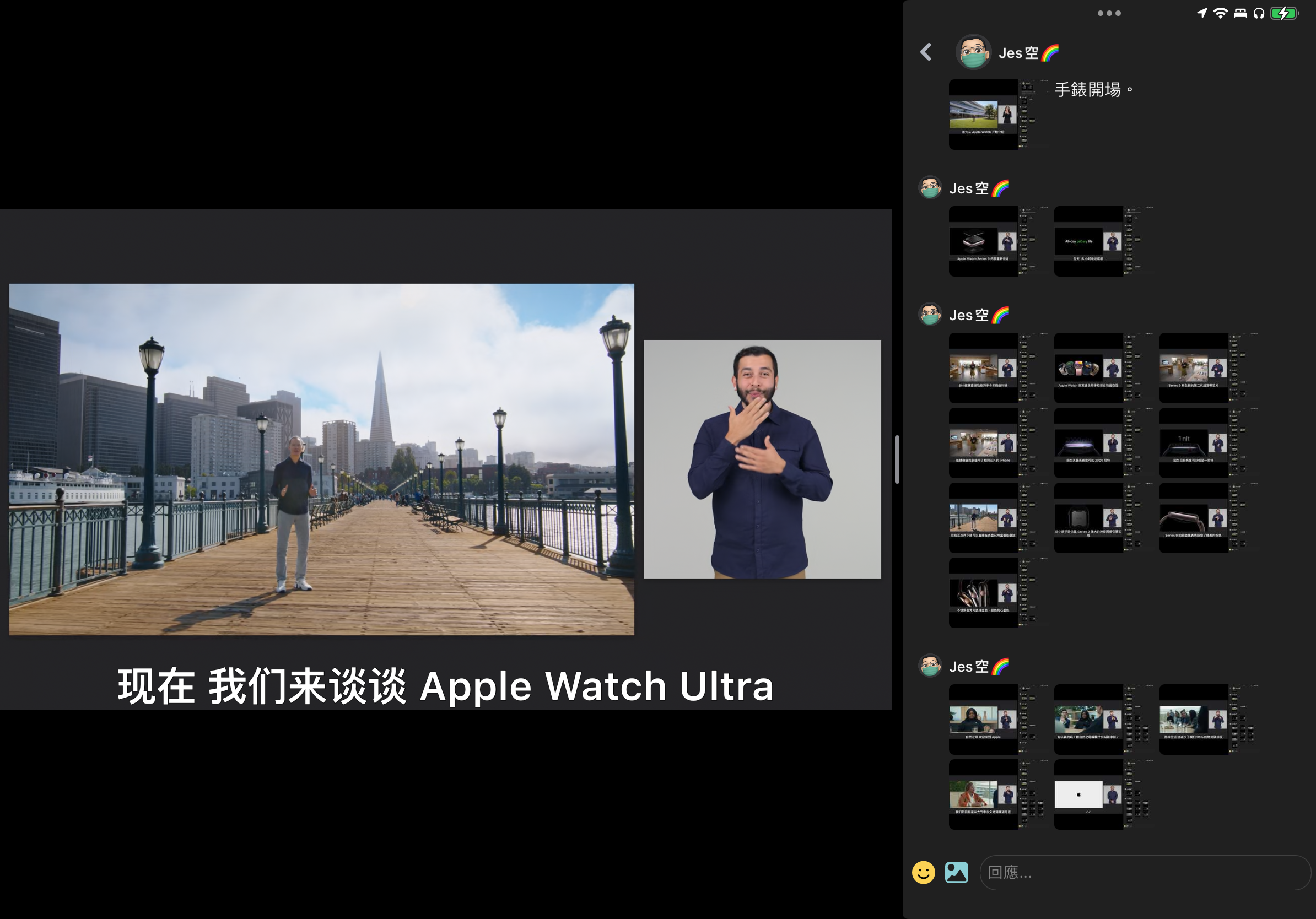Open the colorful Apple Watch lineup thumbnail
1316x919 pixels.
tap(1105, 368)
